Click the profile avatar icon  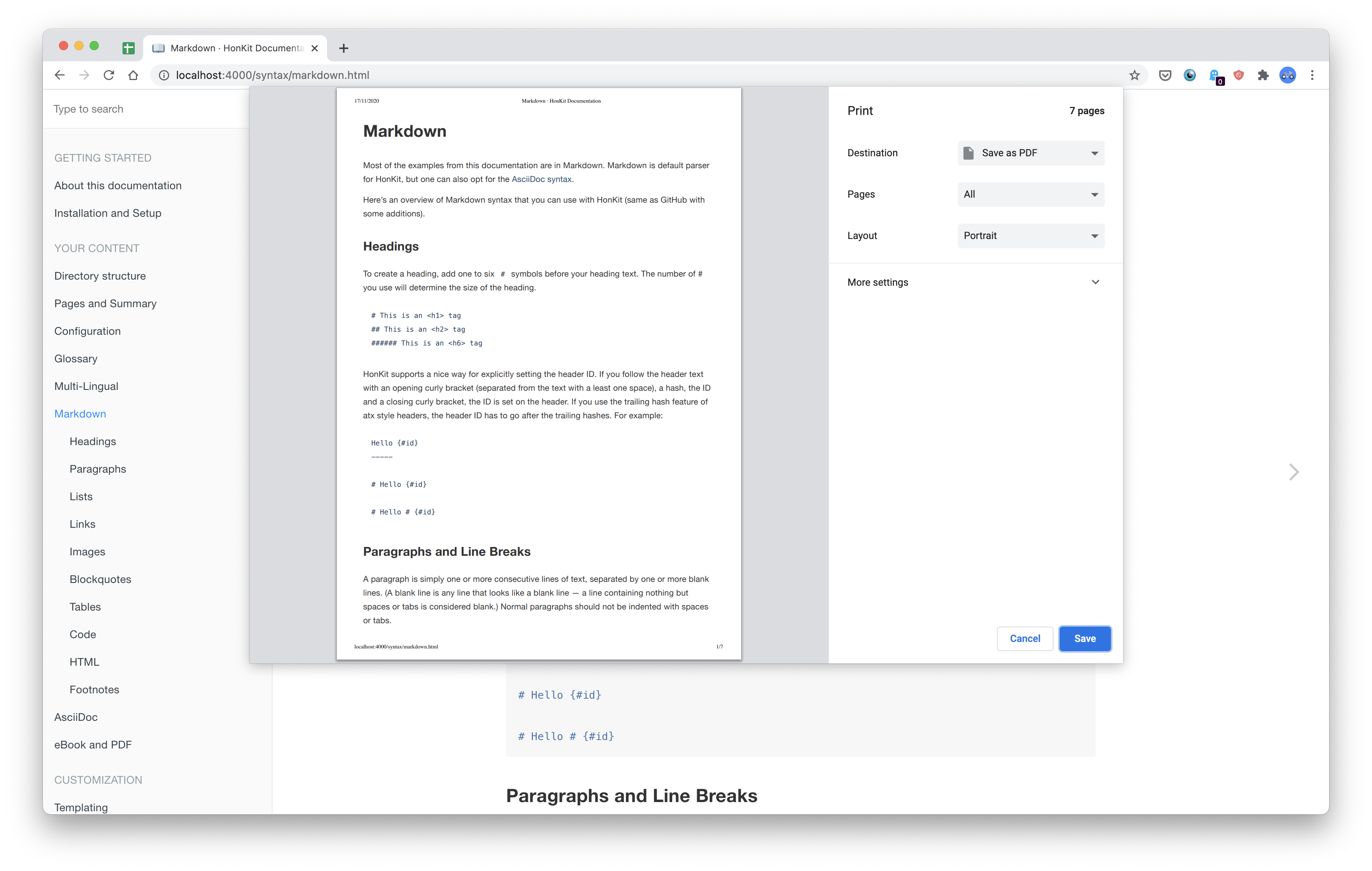[x=1288, y=75]
